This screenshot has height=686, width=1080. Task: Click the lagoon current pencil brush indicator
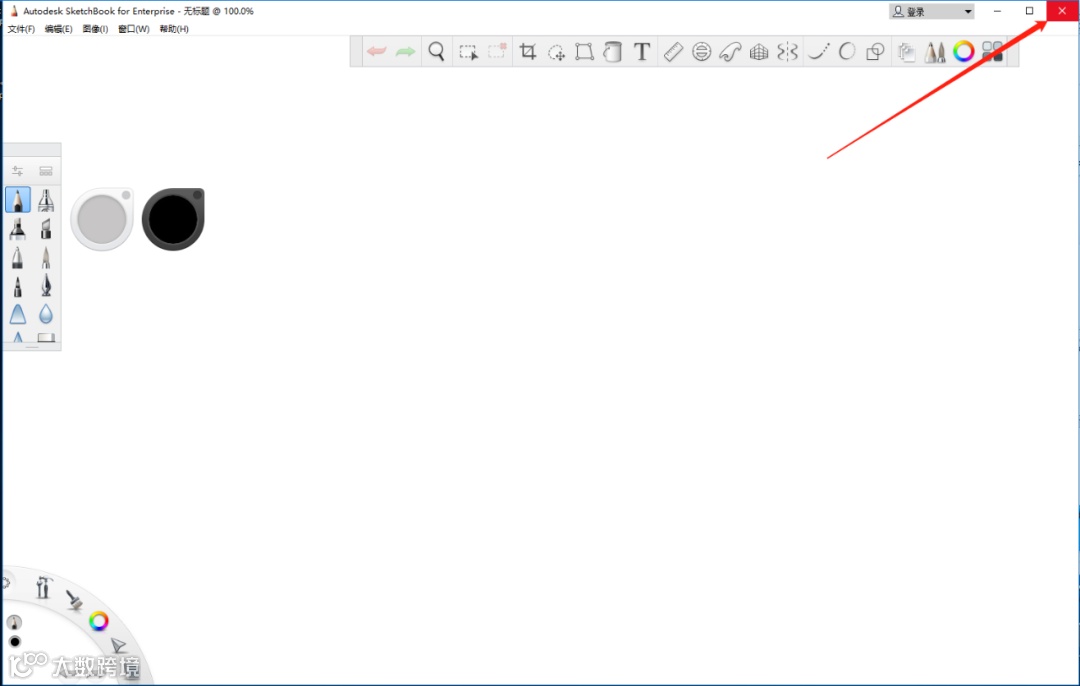pyautogui.click(x=14, y=623)
